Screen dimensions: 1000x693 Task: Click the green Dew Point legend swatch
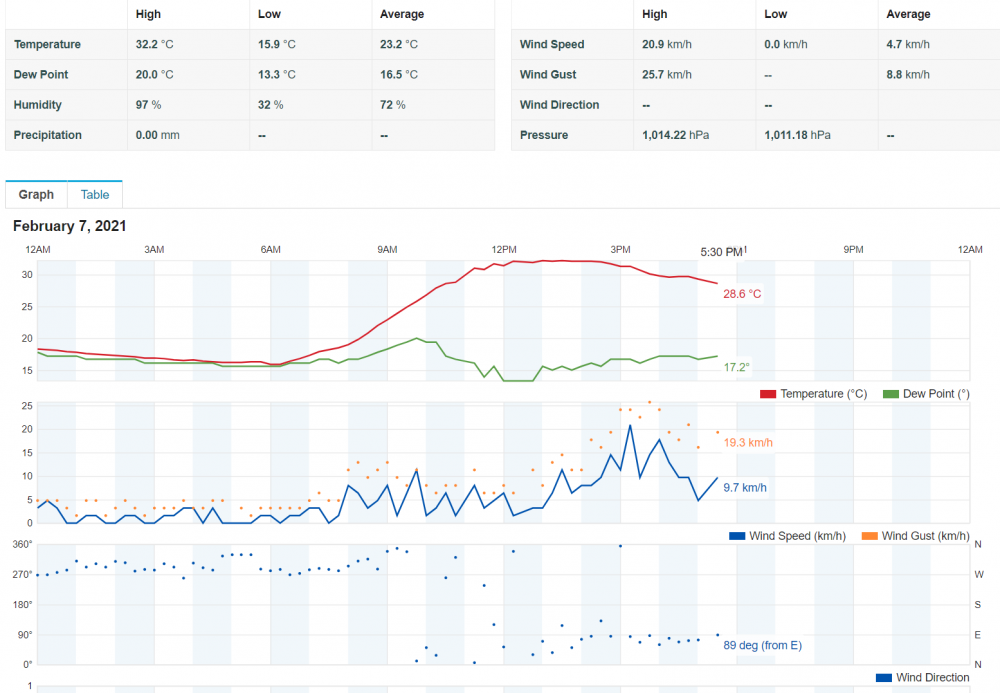click(x=891, y=394)
